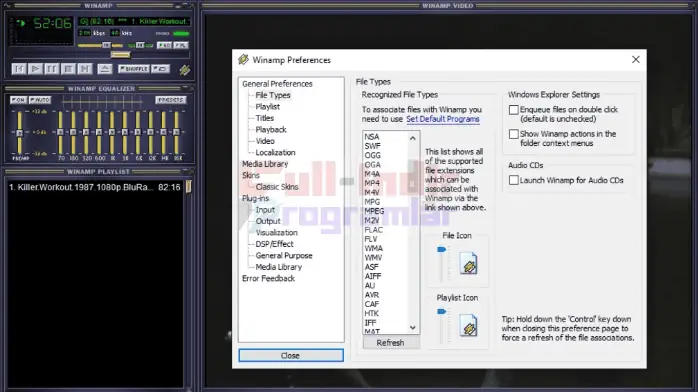
Task: Click the Previous track button in Winamp
Action: point(19,69)
